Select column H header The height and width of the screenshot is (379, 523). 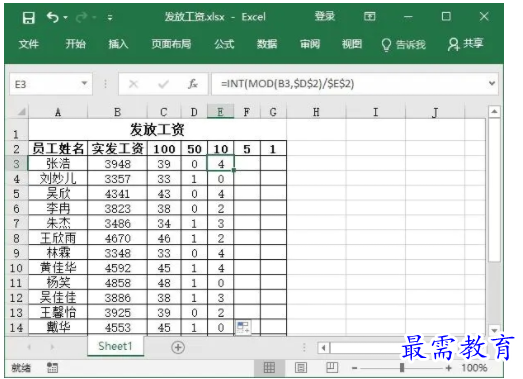(316, 112)
